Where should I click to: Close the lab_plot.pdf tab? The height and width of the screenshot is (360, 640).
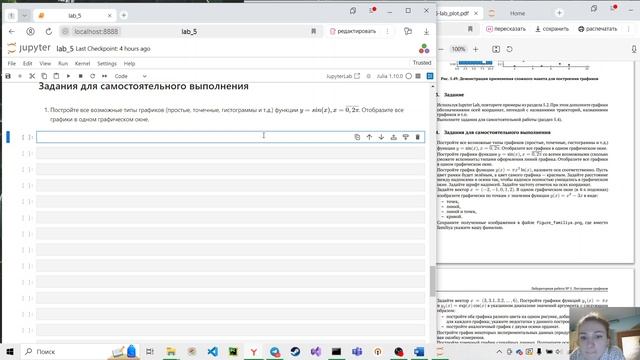coord(476,13)
